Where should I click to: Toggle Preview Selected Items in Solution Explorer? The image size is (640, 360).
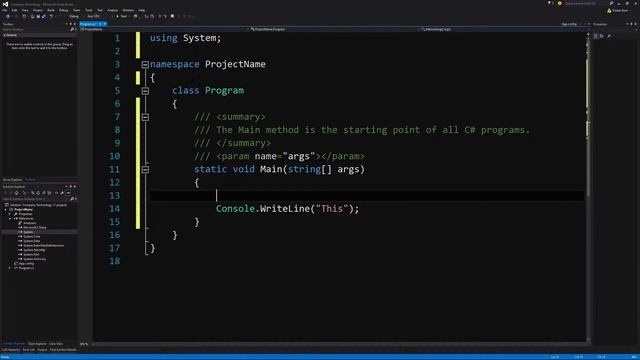pos(68,193)
